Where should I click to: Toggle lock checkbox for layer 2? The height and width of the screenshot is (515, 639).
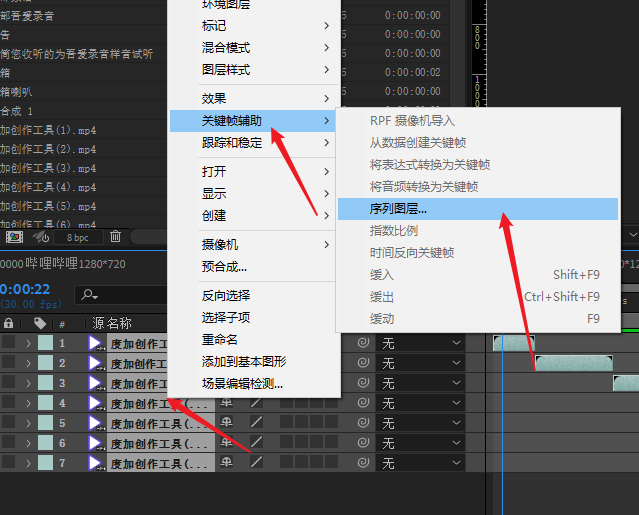click(9, 362)
